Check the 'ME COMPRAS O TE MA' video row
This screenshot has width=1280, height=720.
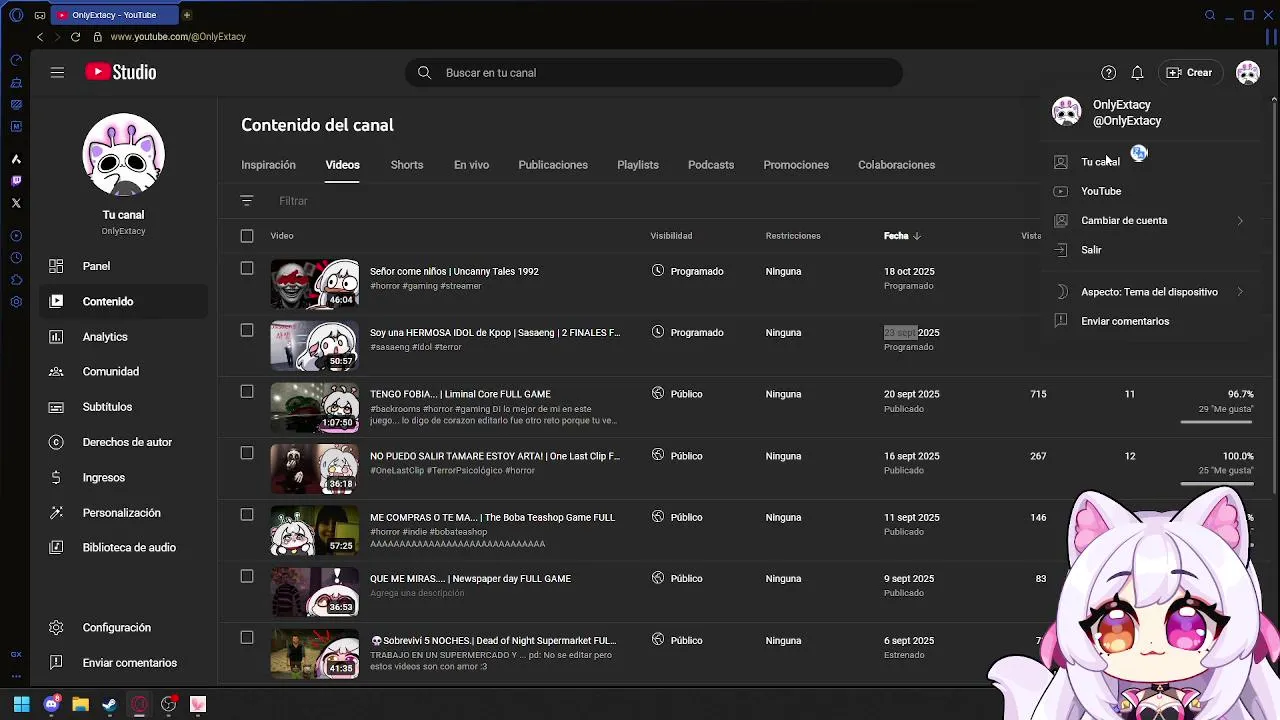tap(247, 514)
